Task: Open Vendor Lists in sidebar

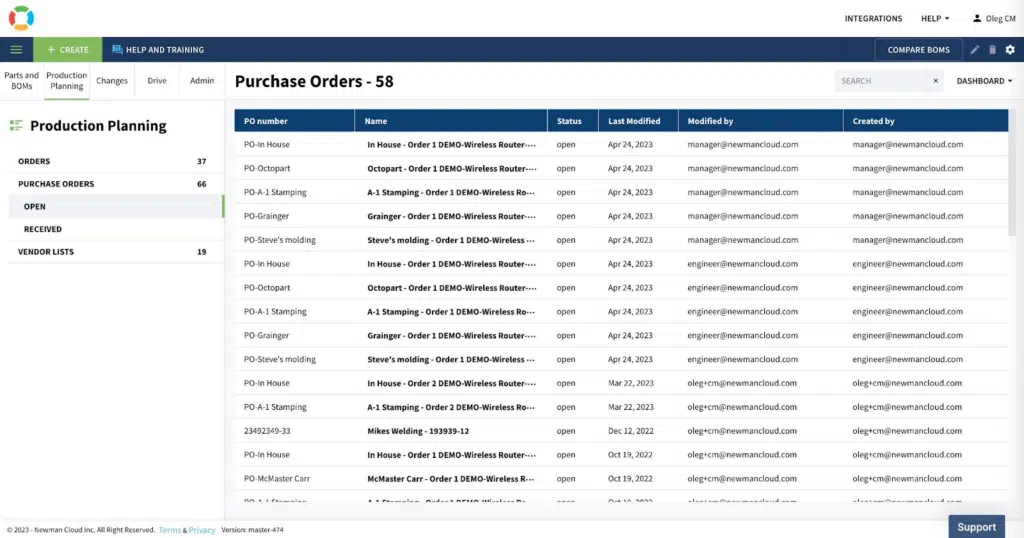Action: 116,252
